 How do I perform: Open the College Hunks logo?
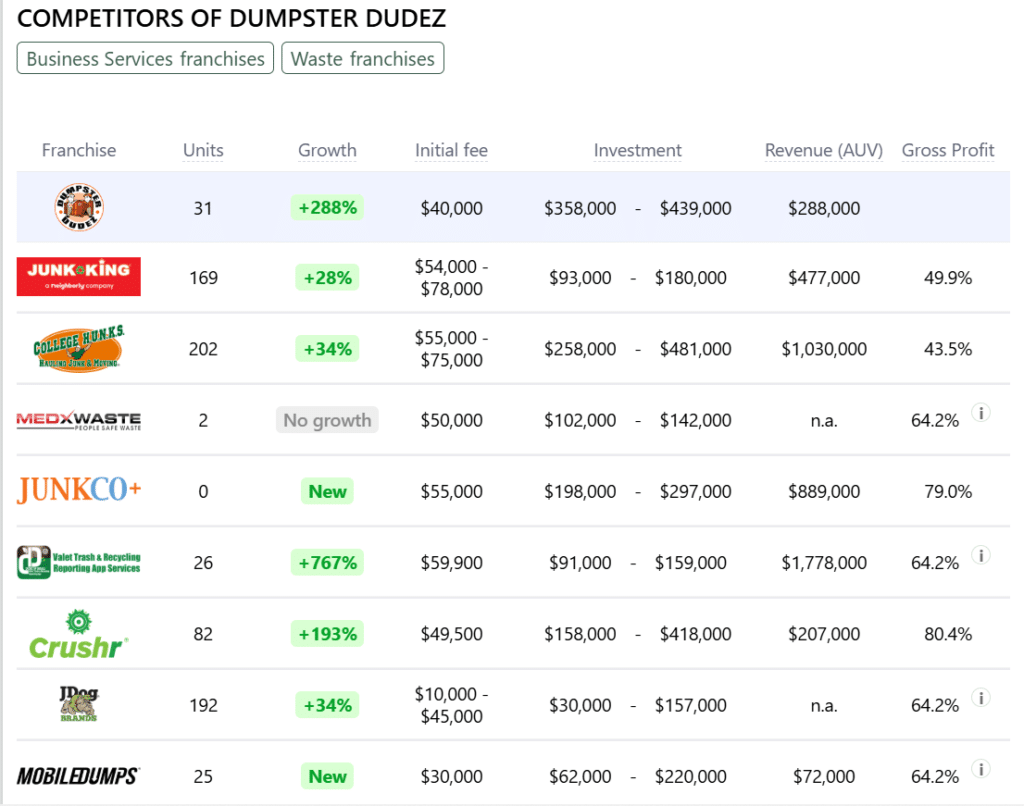[x=78, y=349]
